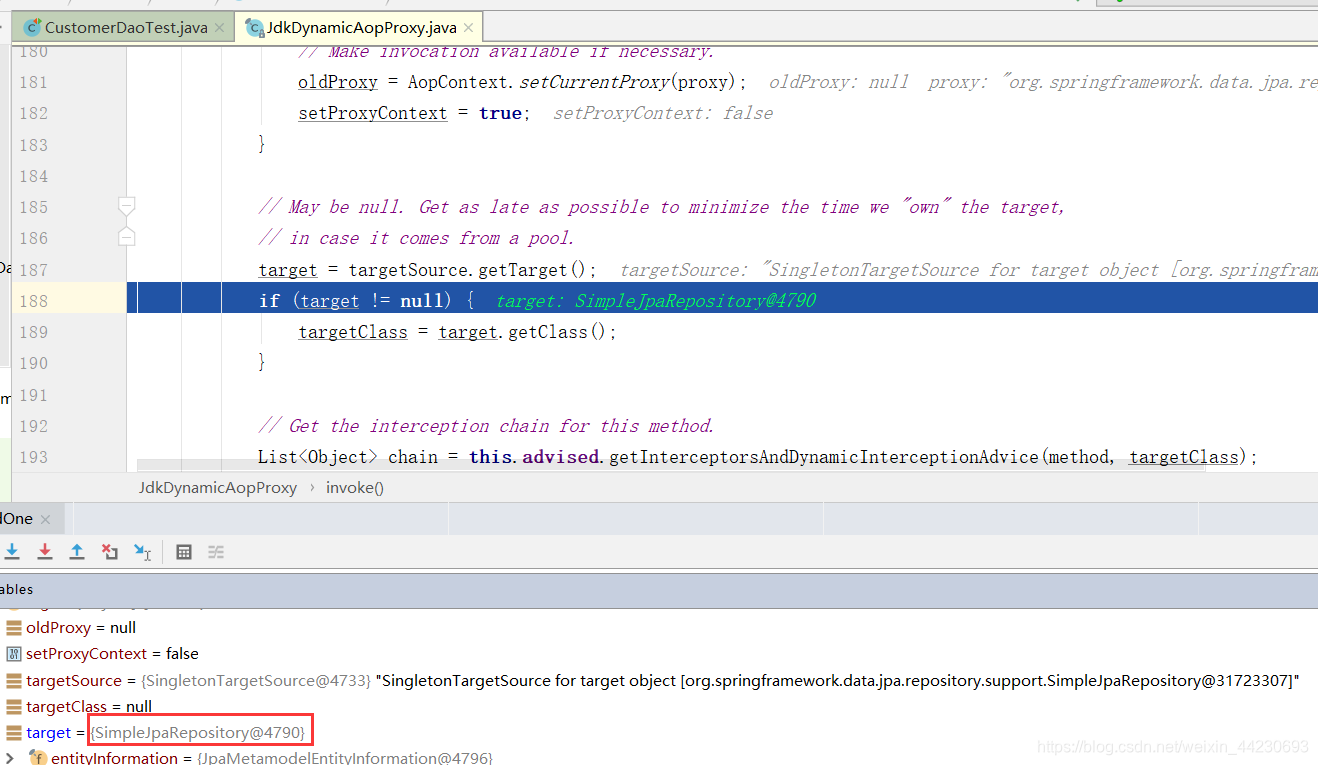Click the invoke() breadcrumb

click(x=355, y=488)
